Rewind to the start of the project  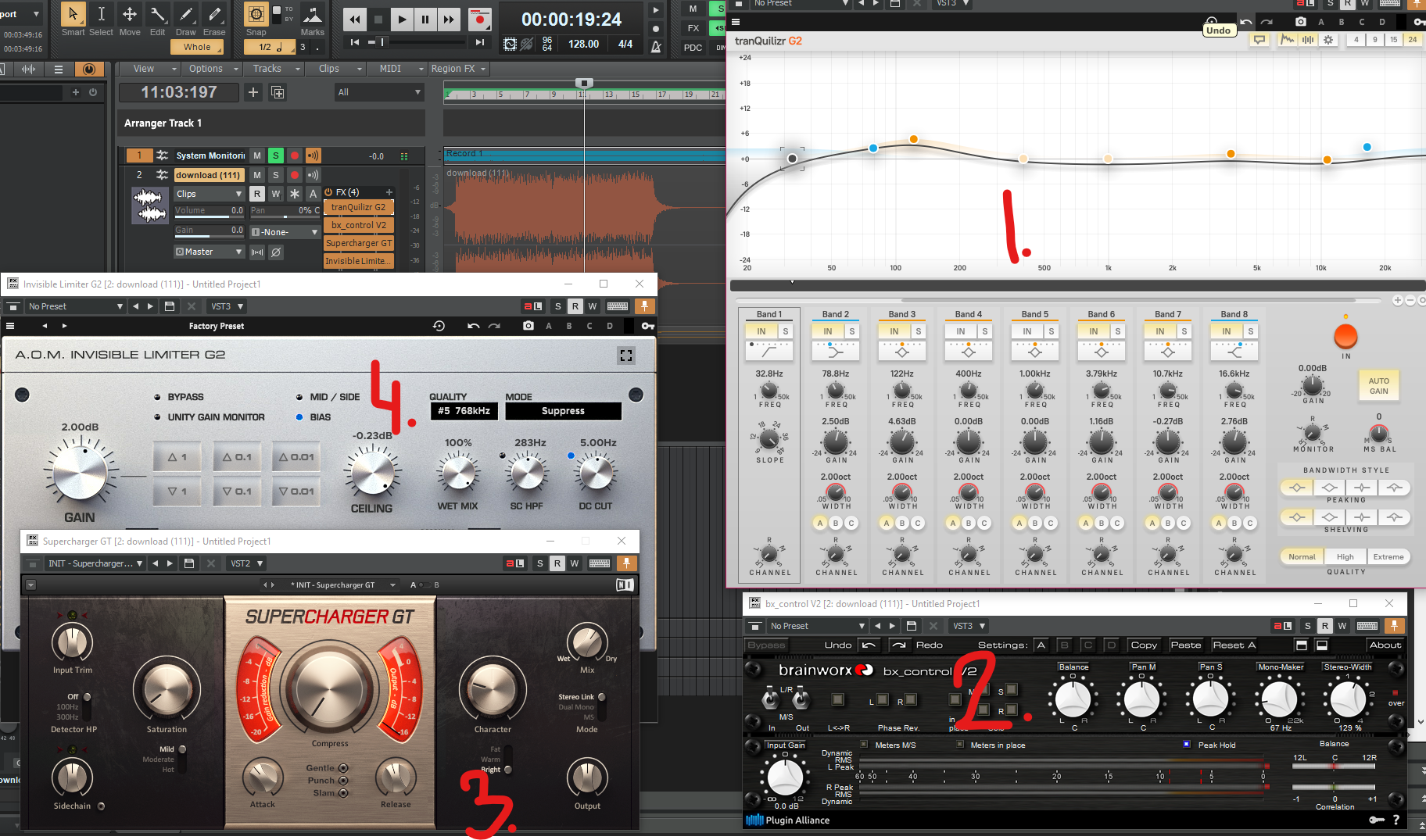tap(355, 42)
